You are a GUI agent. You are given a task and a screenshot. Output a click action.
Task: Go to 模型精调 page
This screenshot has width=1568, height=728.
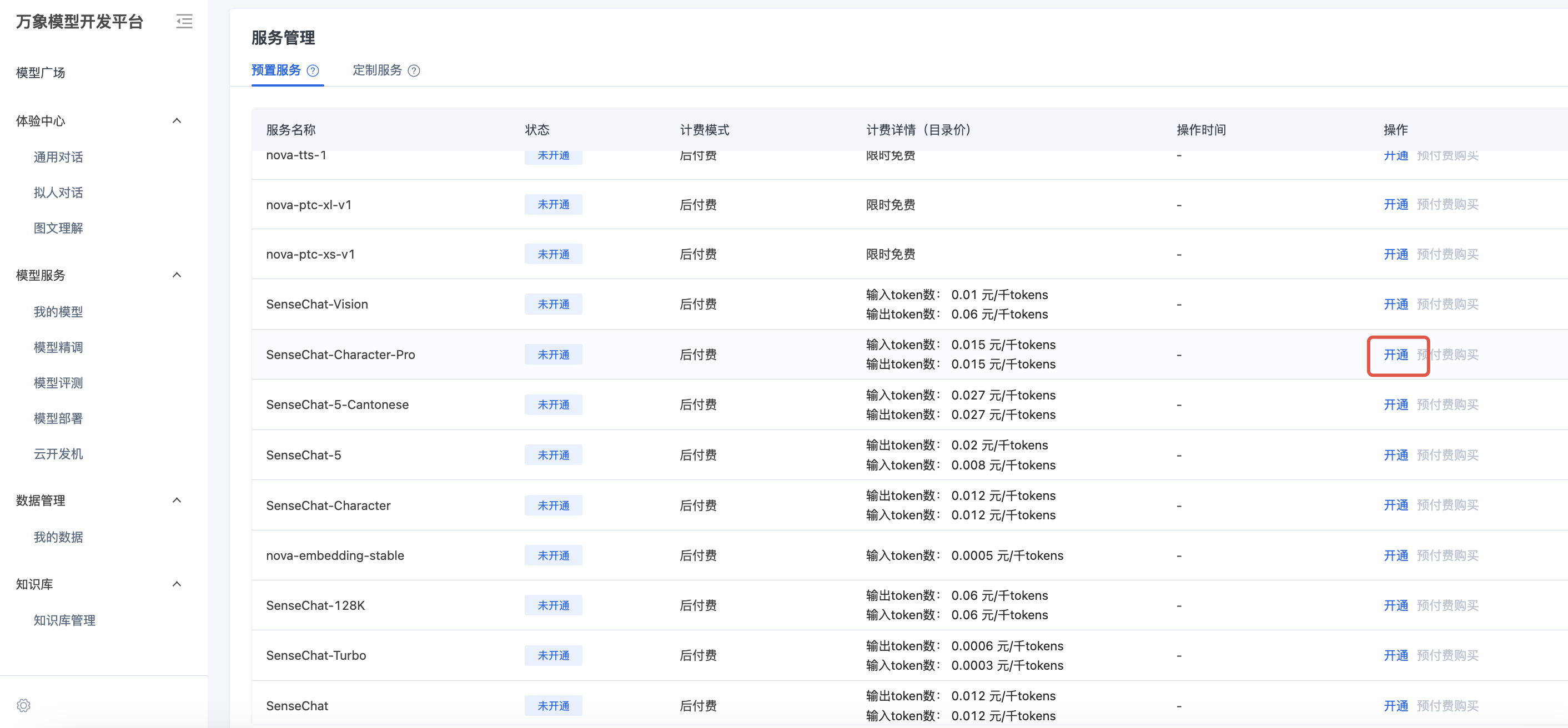pos(58,347)
